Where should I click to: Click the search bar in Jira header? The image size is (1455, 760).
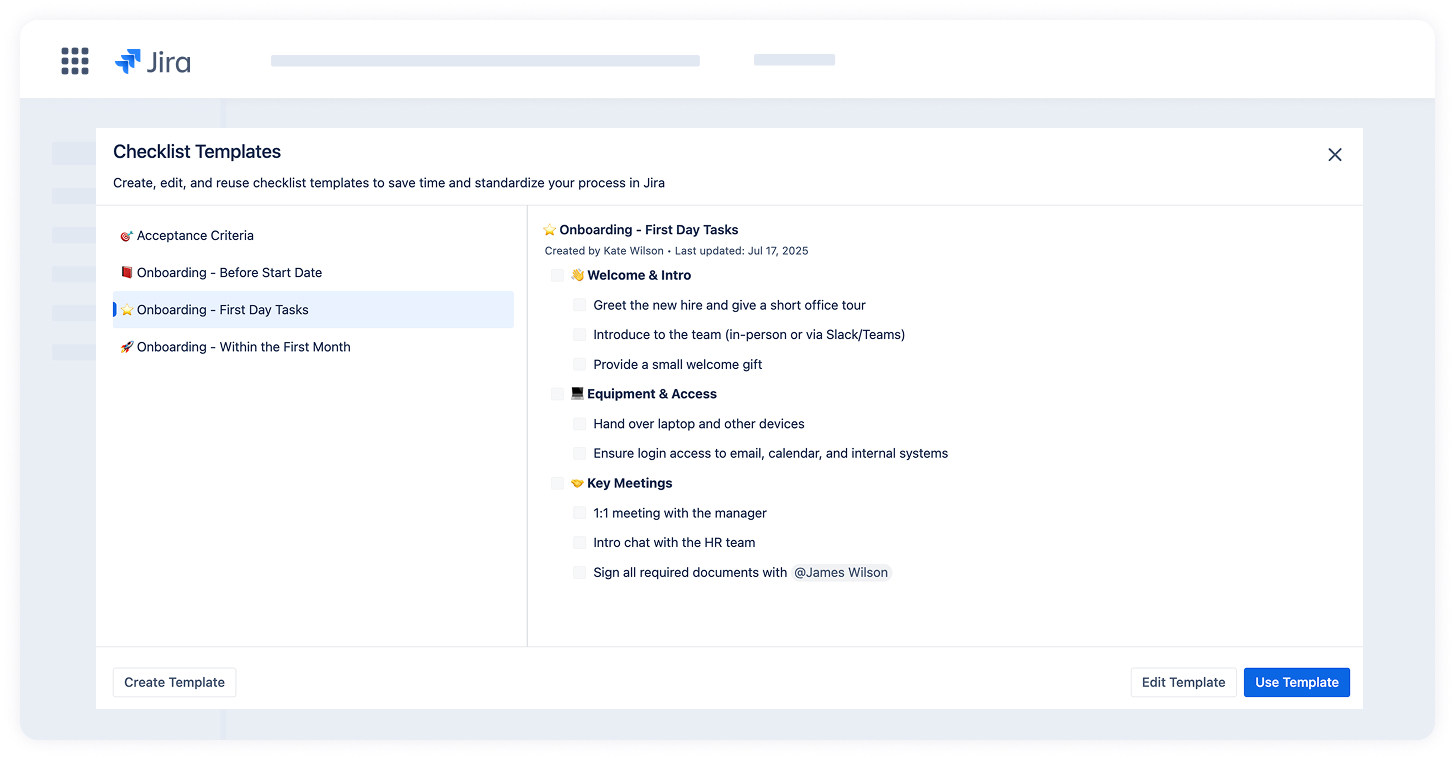(x=485, y=61)
